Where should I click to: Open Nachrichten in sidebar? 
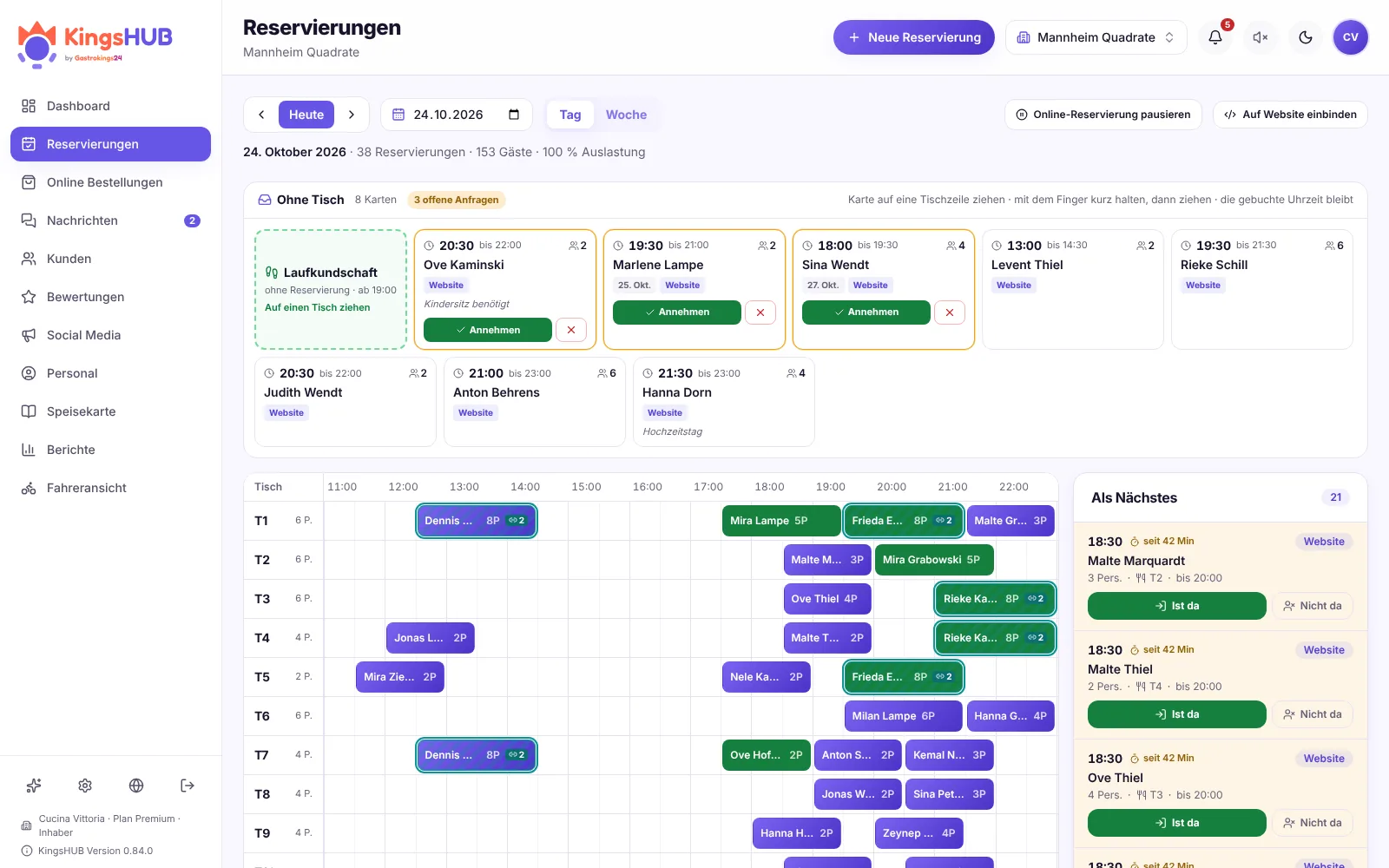click(110, 220)
